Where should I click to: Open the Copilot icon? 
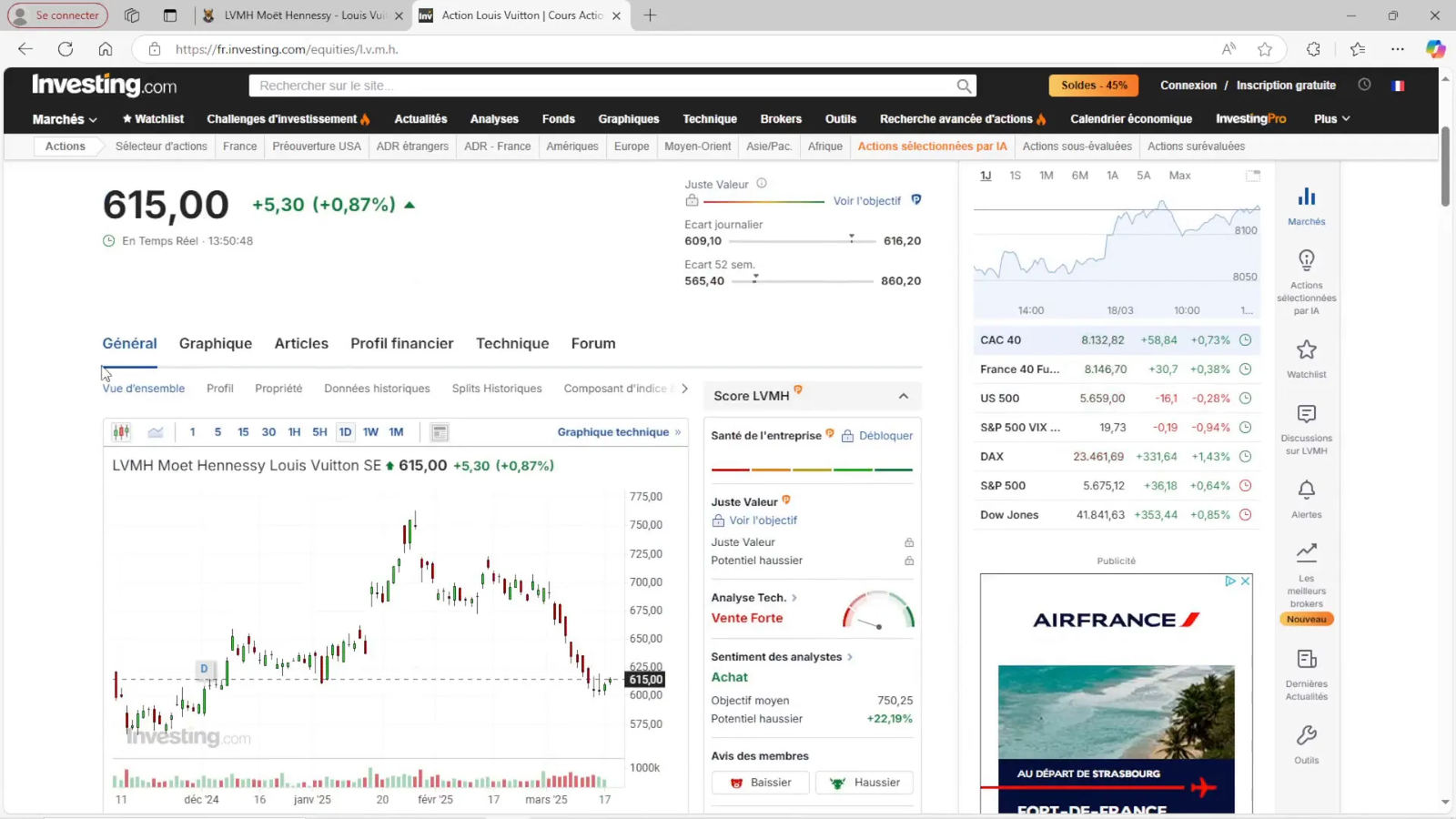pos(1435,49)
